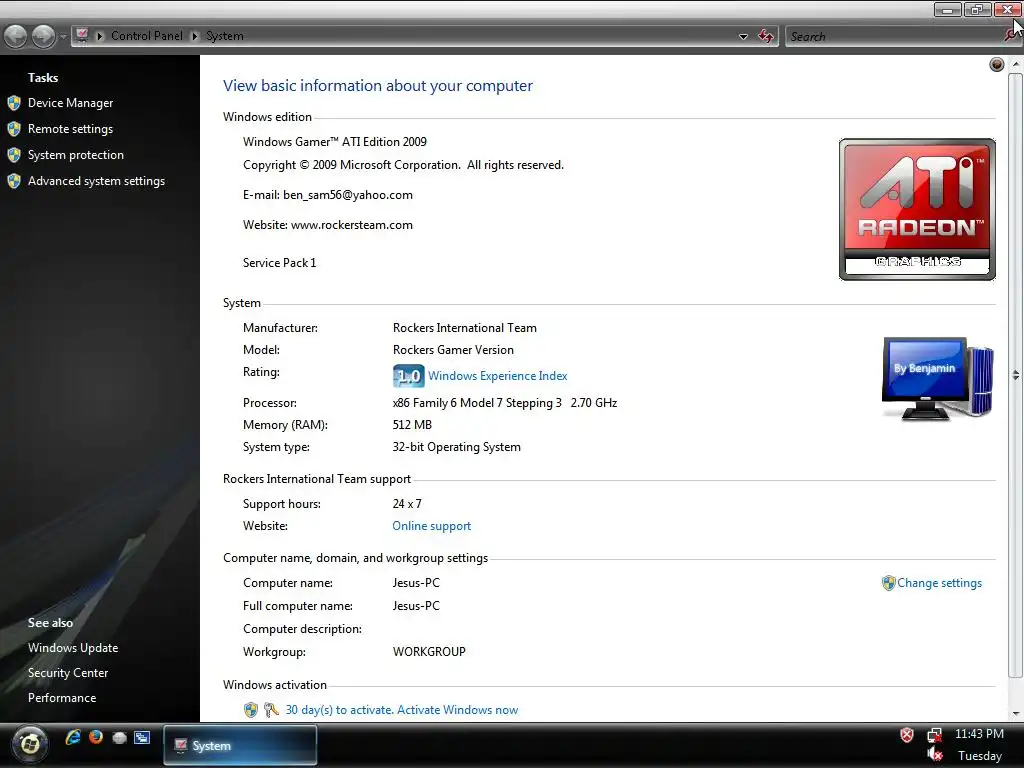Refresh the page with the red arrows icon
The height and width of the screenshot is (768, 1024).
[x=765, y=36]
